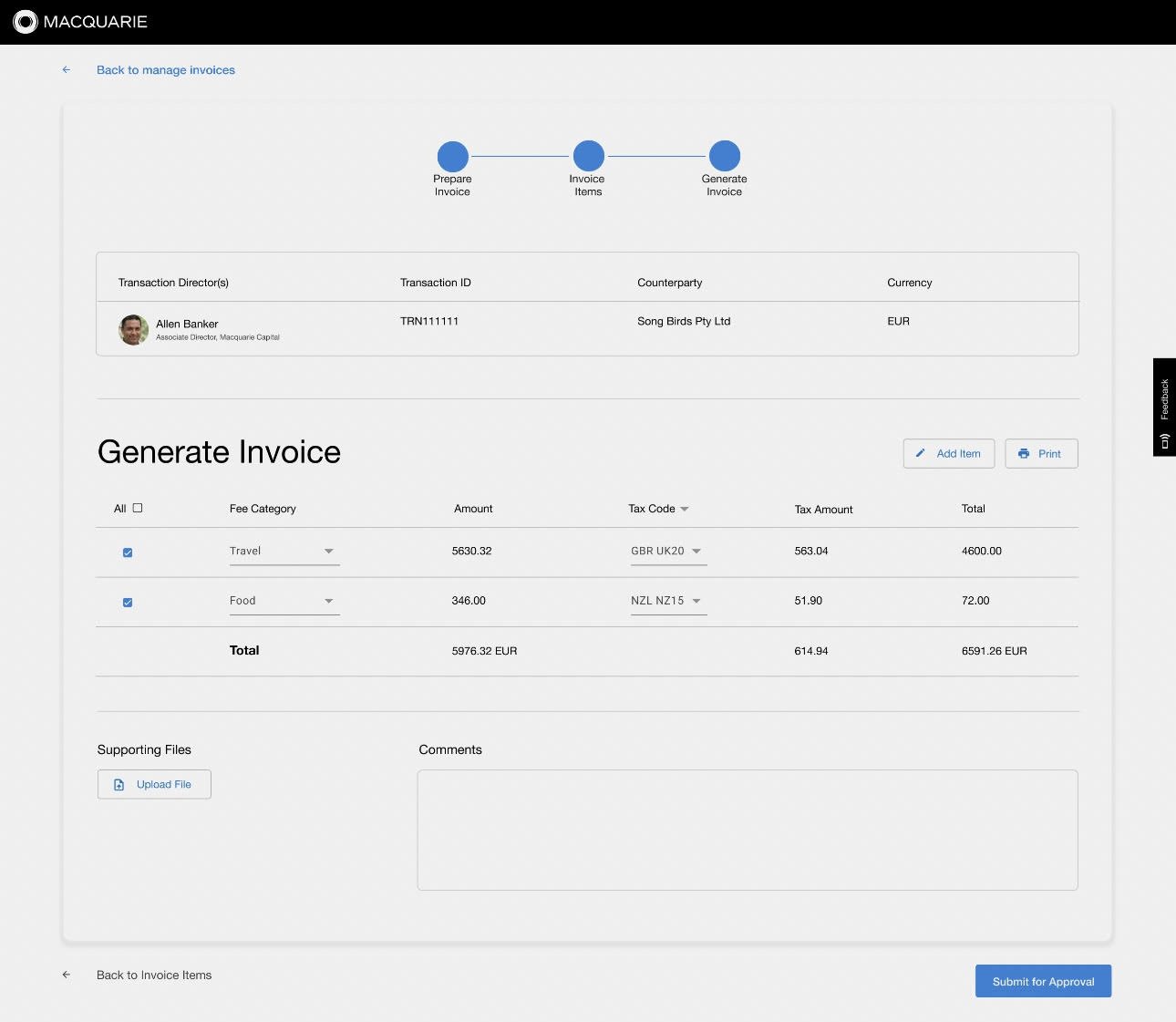Open the Food fee category dropdown
Viewport: 1176px width, 1022px height.
284,601
